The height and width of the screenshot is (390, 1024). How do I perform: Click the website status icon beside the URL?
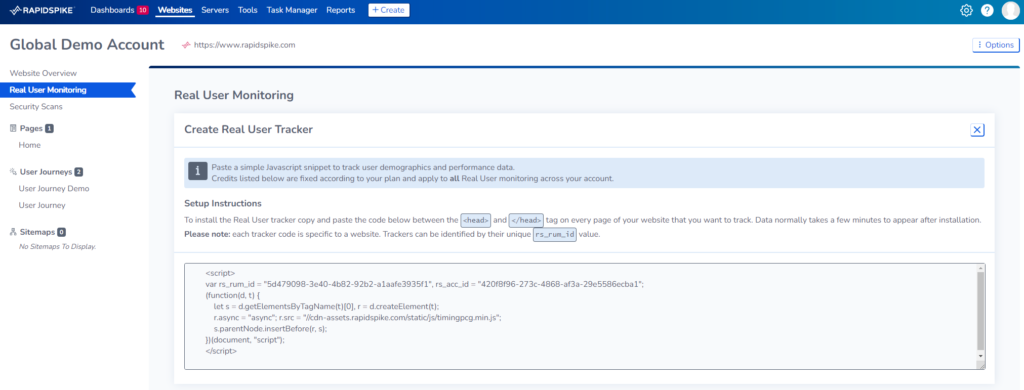point(185,45)
